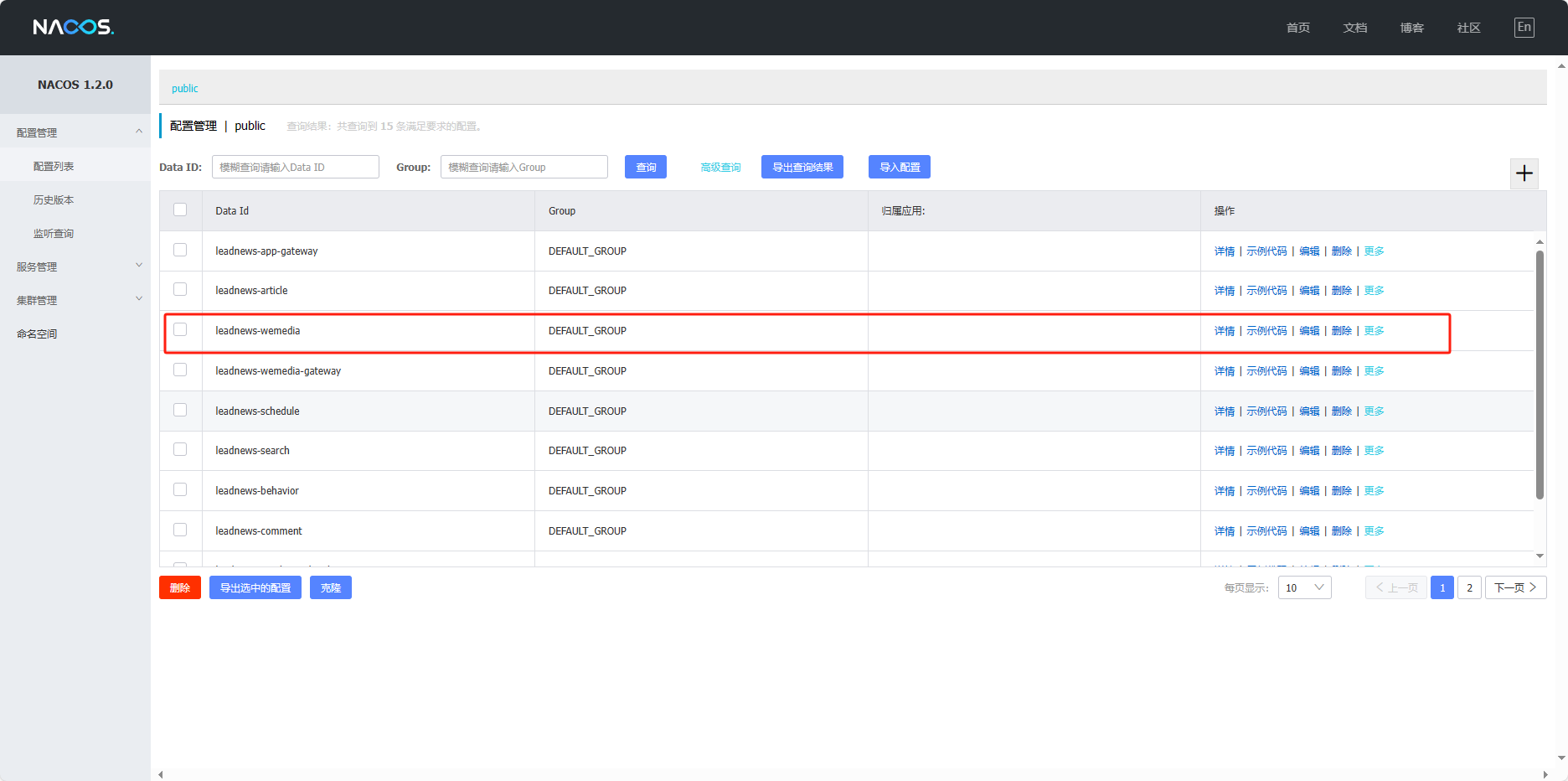Open the page size dropdown showing 10
The height and width of the screenshot is (781, 1568).
[1304, 587]
